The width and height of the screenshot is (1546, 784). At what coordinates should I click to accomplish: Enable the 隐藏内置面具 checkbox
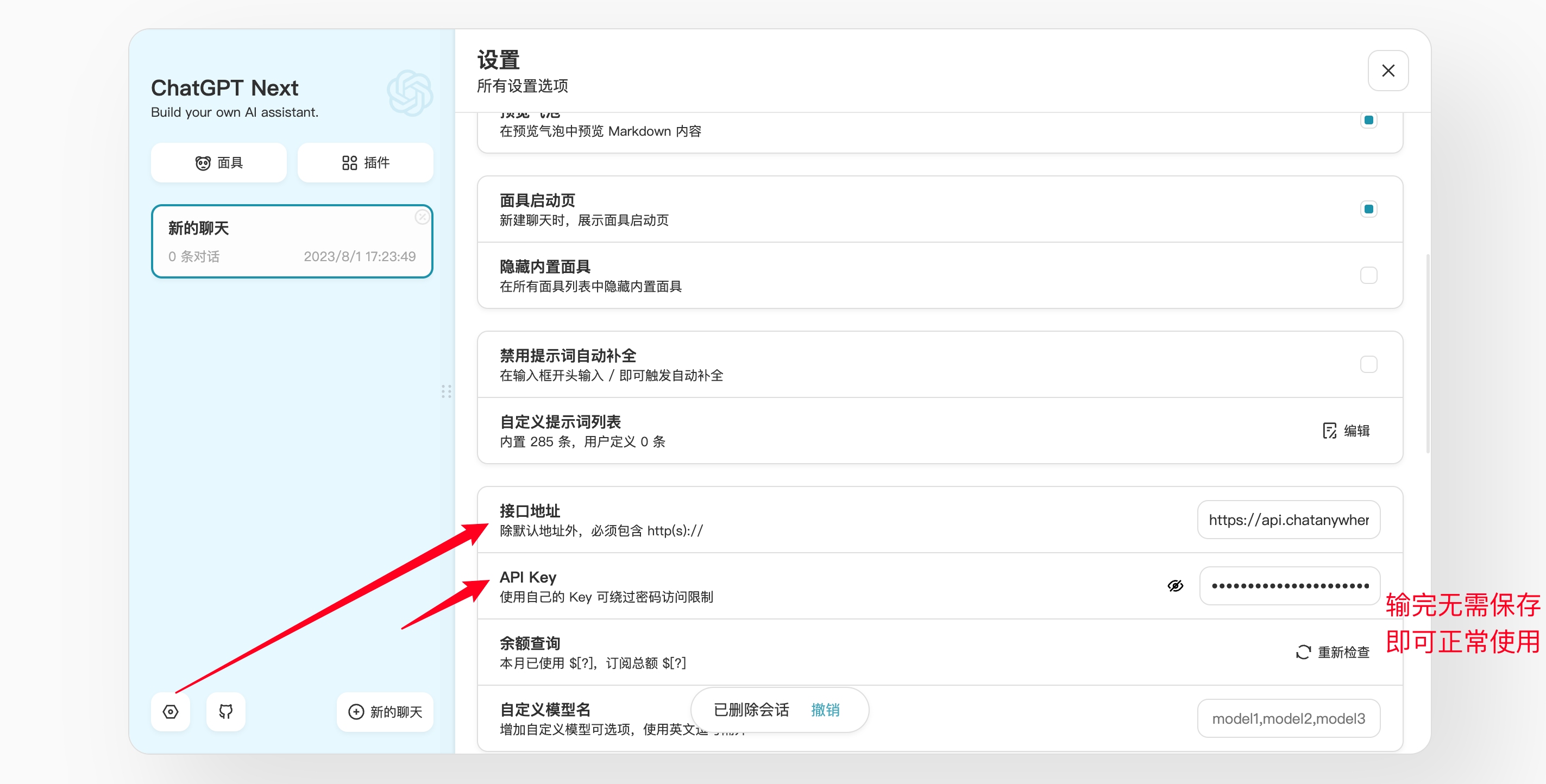[x=1368, y=275]
